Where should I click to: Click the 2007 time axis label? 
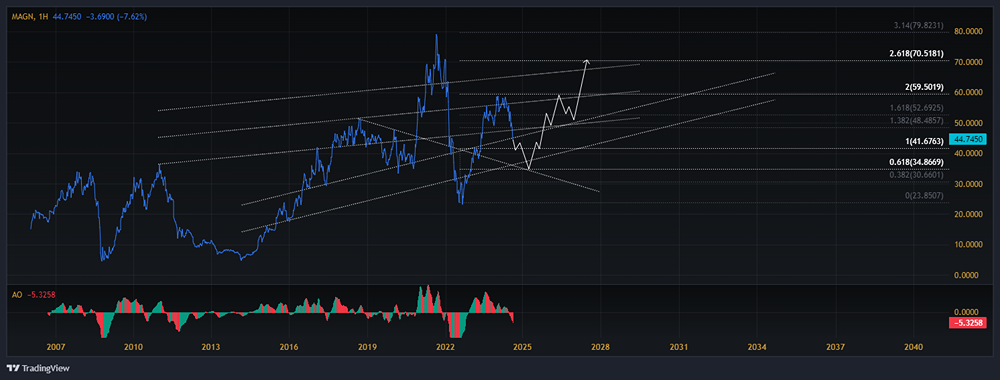click(55, 347)
